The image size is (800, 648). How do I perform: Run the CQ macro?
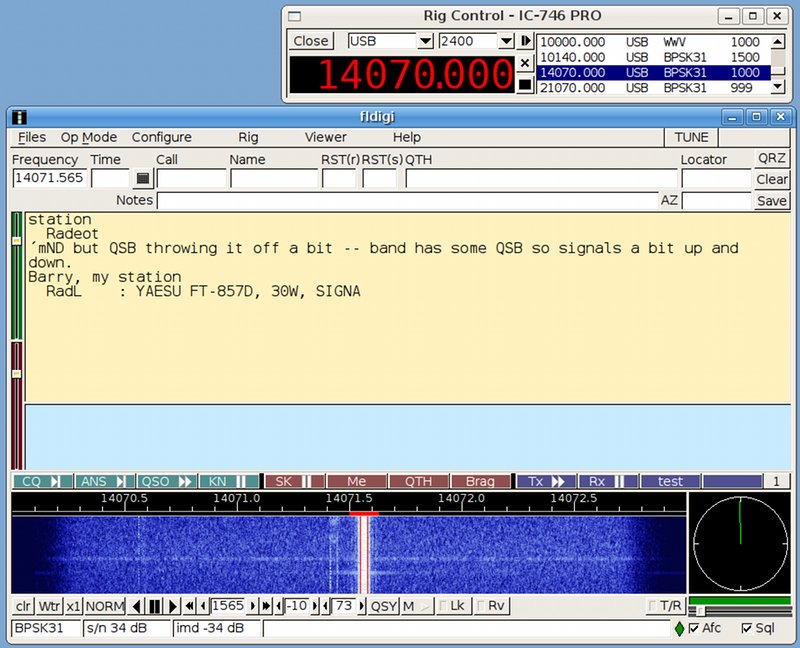click(42, 482)
